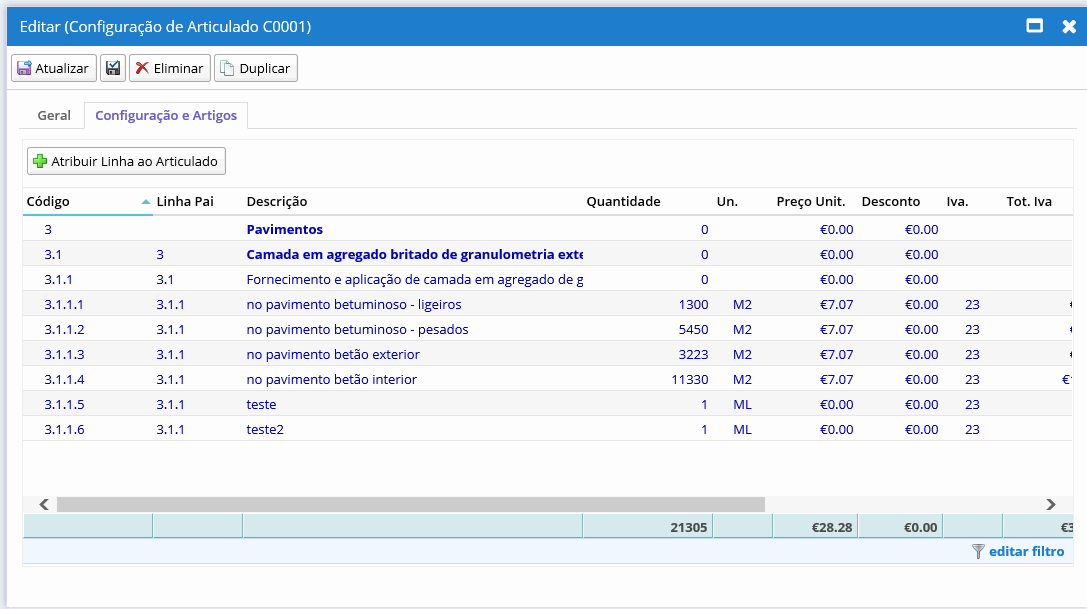Sort by the Descrição column header
Viewport: 1087px width, 609px height.
click(x=280, y=201)
